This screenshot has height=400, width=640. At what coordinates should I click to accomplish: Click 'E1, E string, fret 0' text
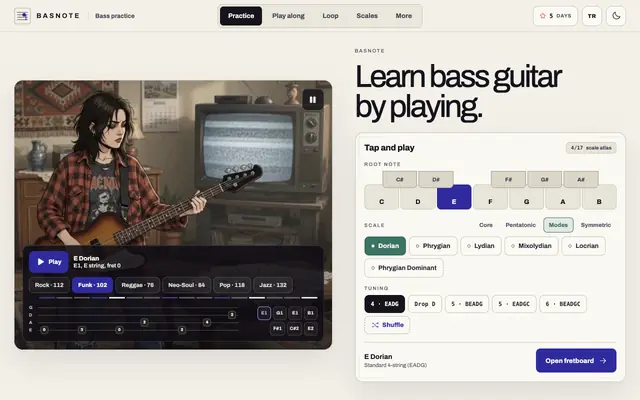(x=97, y=266)
